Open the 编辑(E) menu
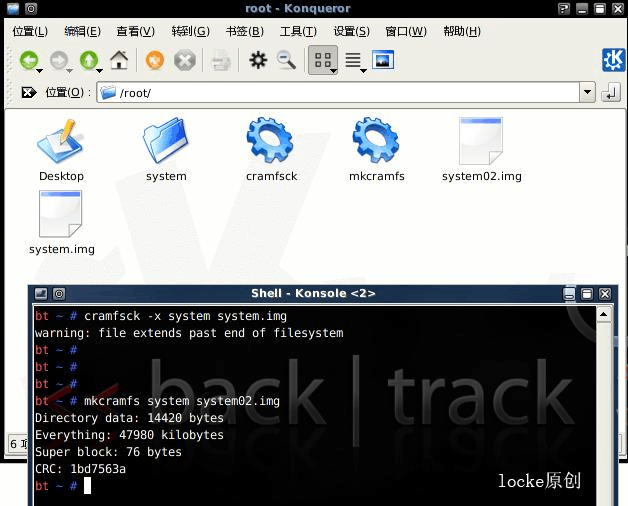Image resolution: width=628 pixels, height=506 pixels. tap(82, 31)
